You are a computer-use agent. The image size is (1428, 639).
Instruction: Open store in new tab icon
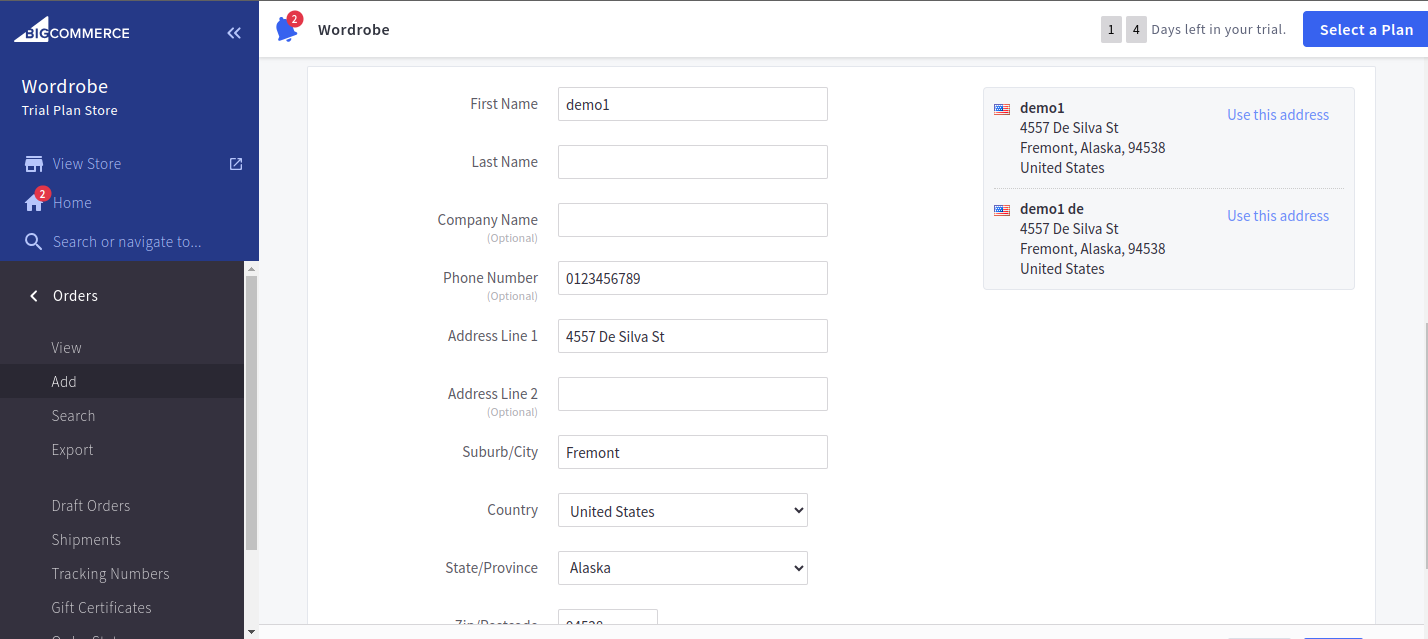click(236, 164)
